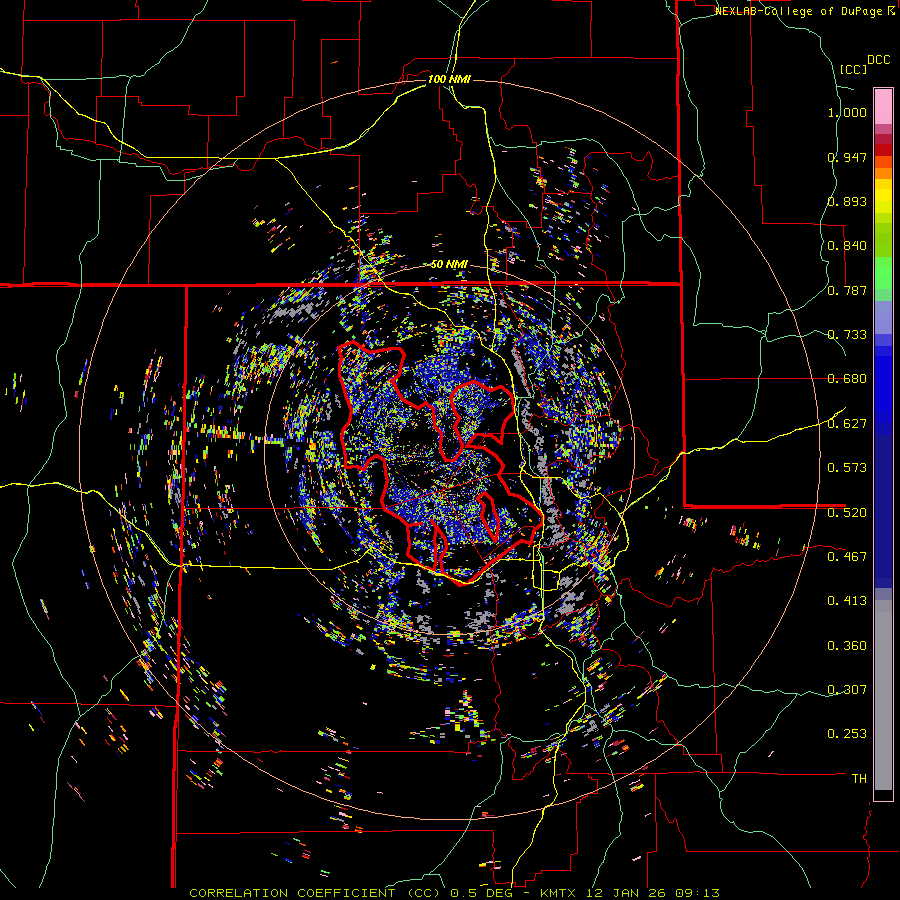Click the Correlation Coefficient KMTX caption text
Image resolution: width=900 pixels, height=900 pixels.
point(454,893)
